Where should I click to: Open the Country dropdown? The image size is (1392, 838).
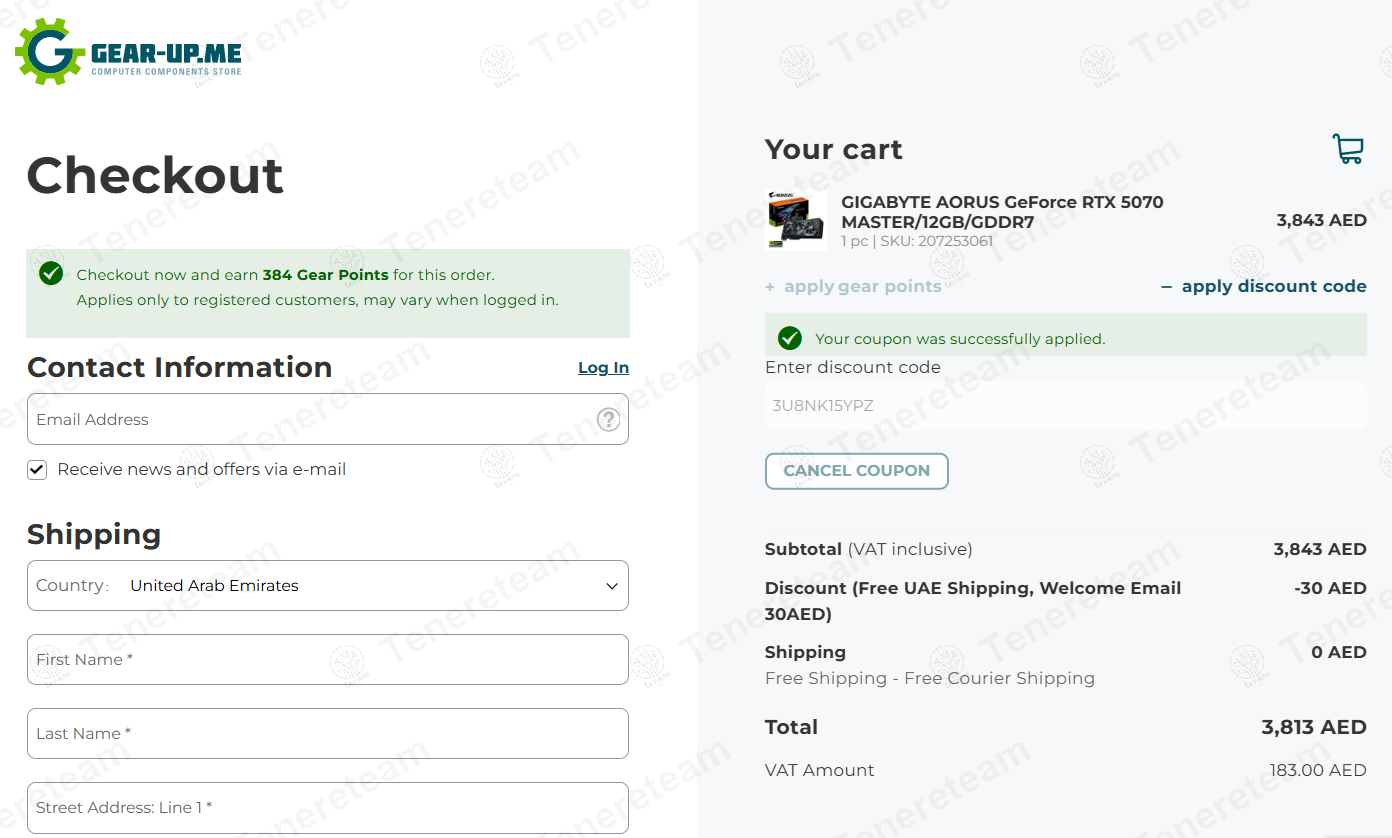tap(327, 586)
